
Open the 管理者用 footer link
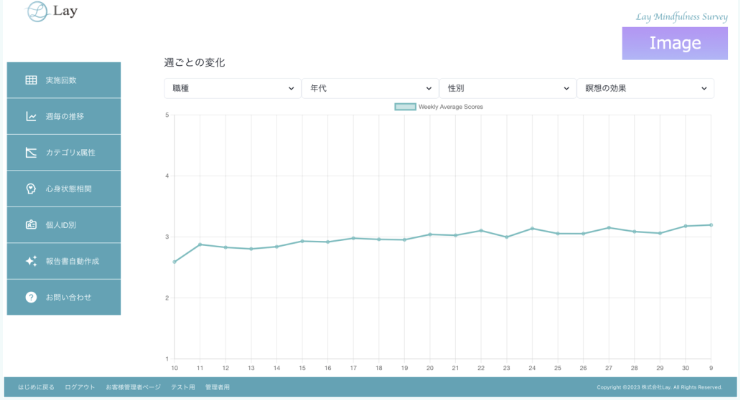tap(217, 387)
